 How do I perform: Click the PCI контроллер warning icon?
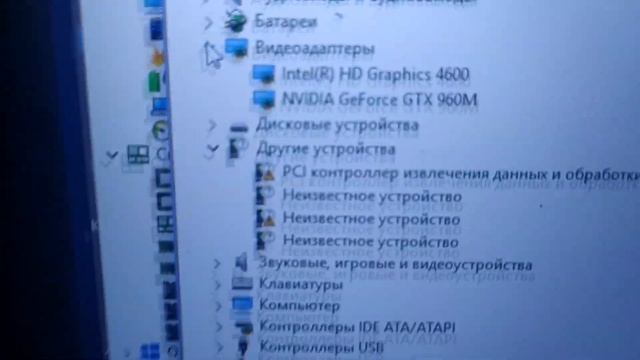[x=265, y=173]
